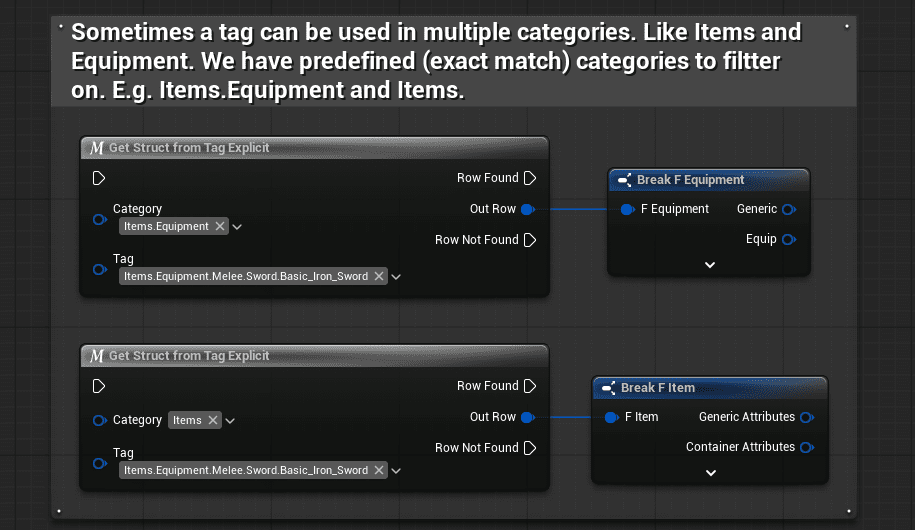Click Tag input pin on bottom node
This screenshot has width=915, height=530.
click(100, 463)
